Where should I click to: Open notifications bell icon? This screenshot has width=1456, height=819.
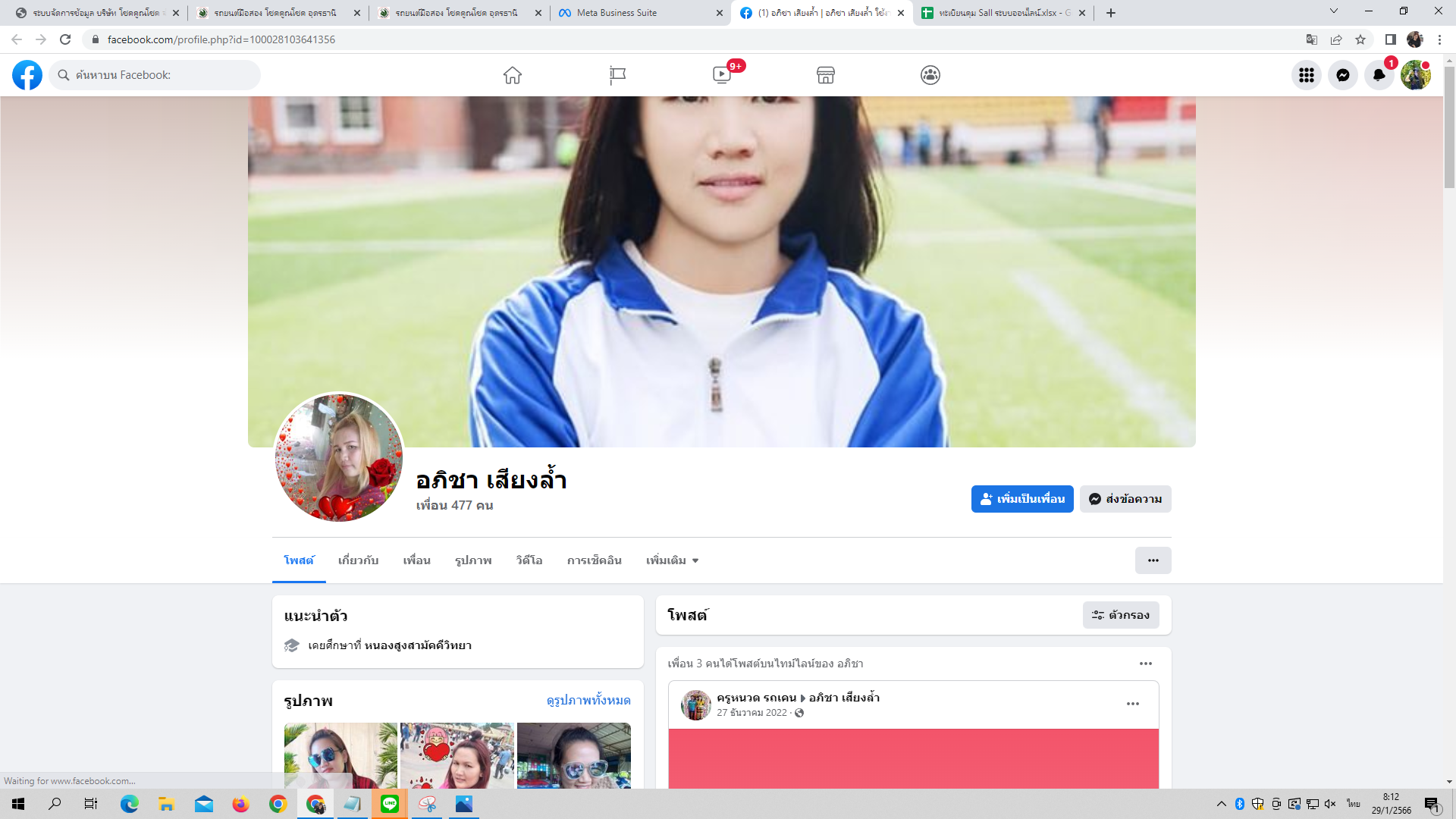click(1379, 75)
